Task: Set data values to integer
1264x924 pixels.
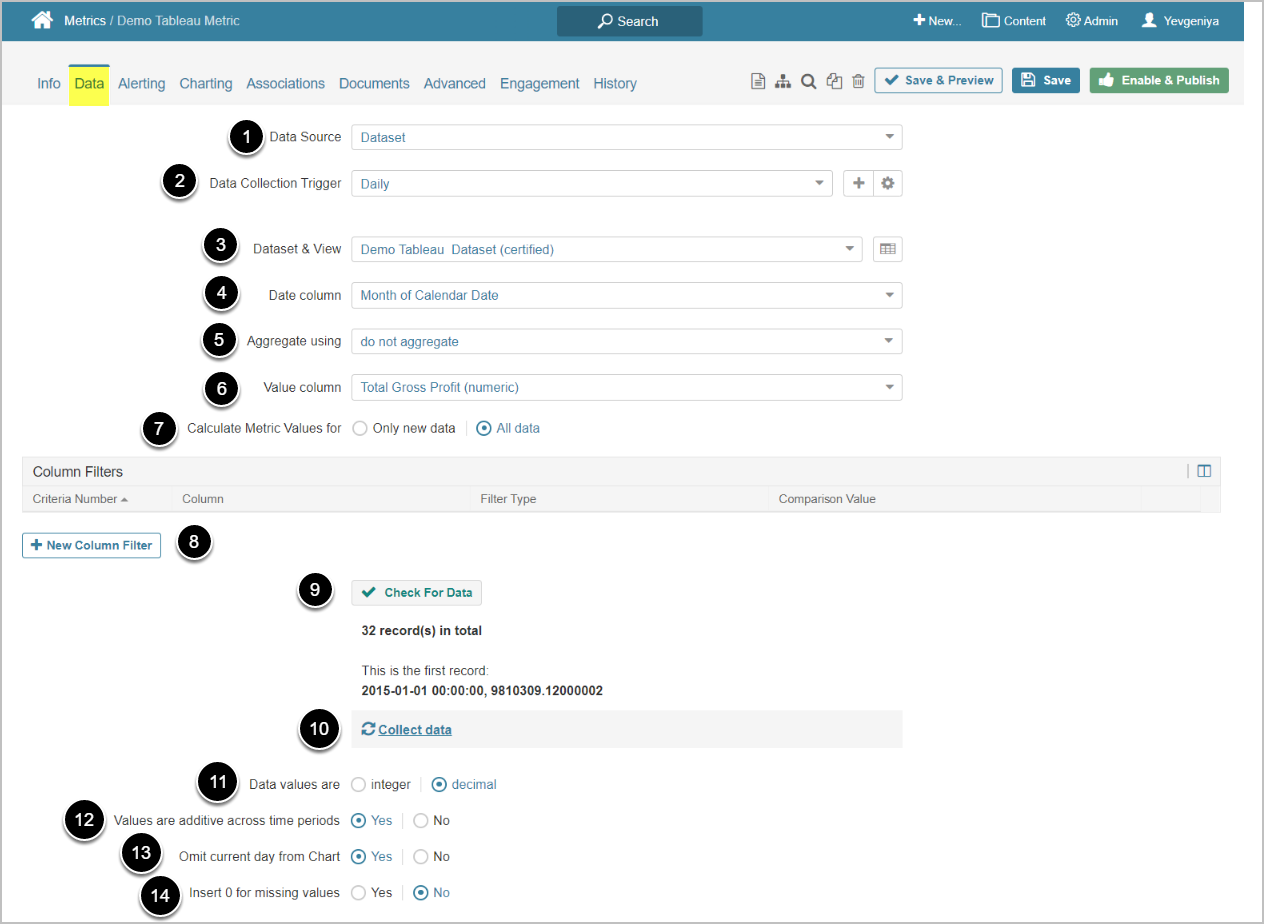Action: tap(359, 784)
